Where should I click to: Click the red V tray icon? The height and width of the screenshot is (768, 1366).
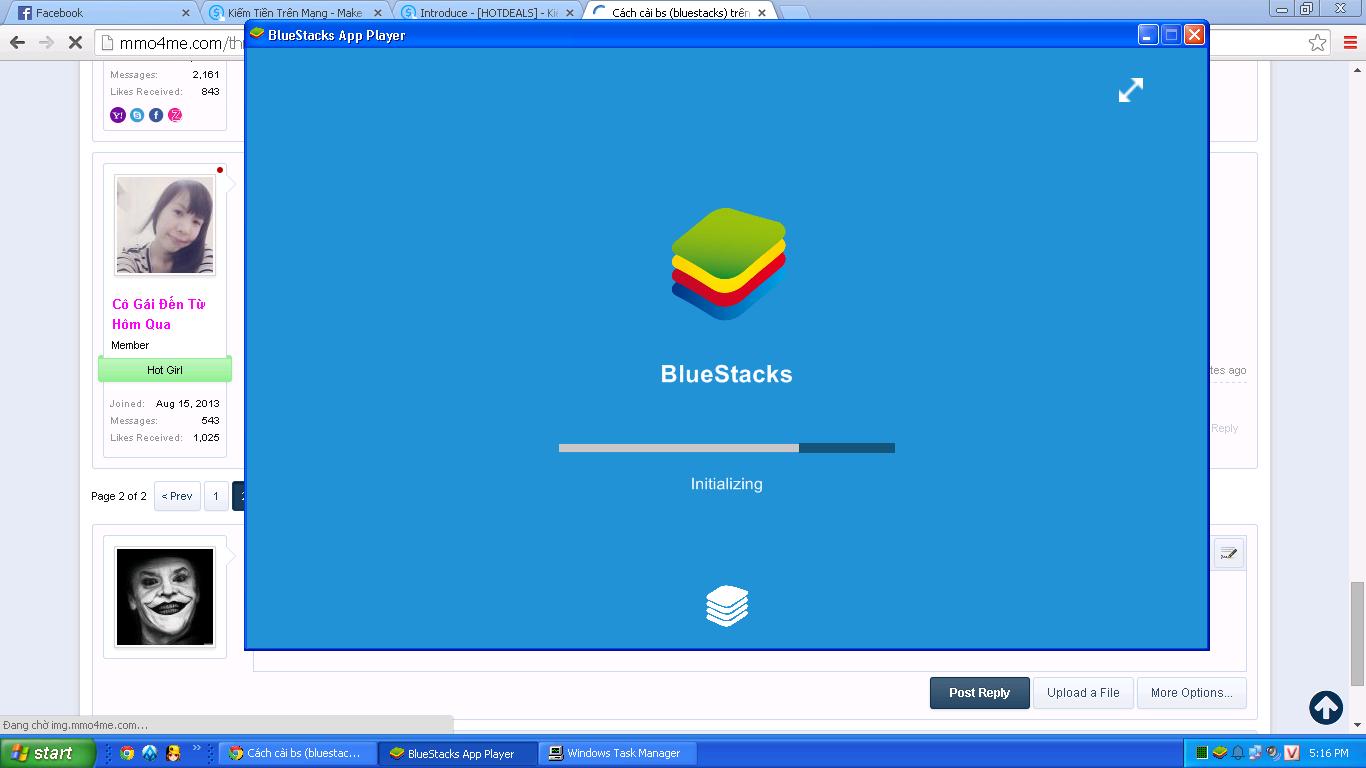point(1292,753)
